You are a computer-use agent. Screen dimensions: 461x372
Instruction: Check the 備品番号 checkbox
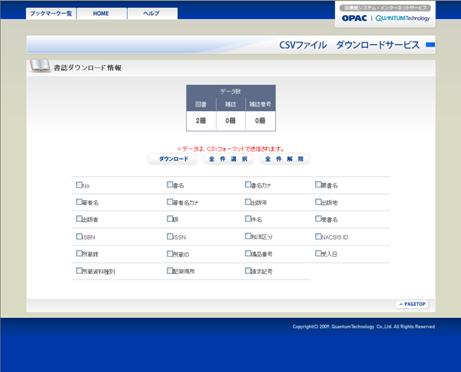[248, 253]
